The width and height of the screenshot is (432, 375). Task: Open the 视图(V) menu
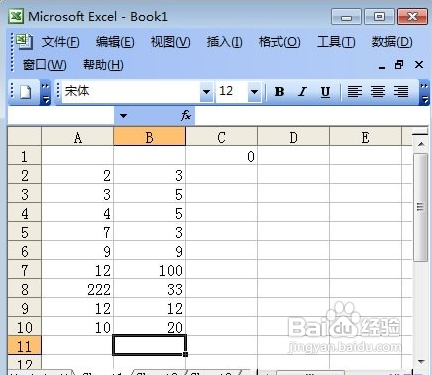point(170,42)
